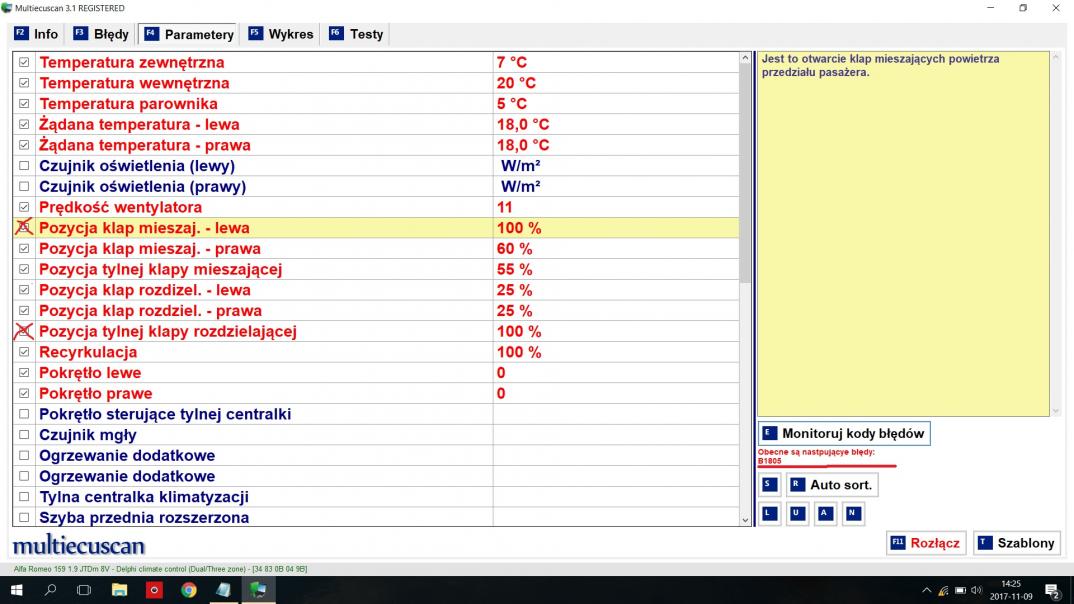Click the 7 °C external temperature value
This screenshot has height=604, width=1074.
tap(512, 62)
